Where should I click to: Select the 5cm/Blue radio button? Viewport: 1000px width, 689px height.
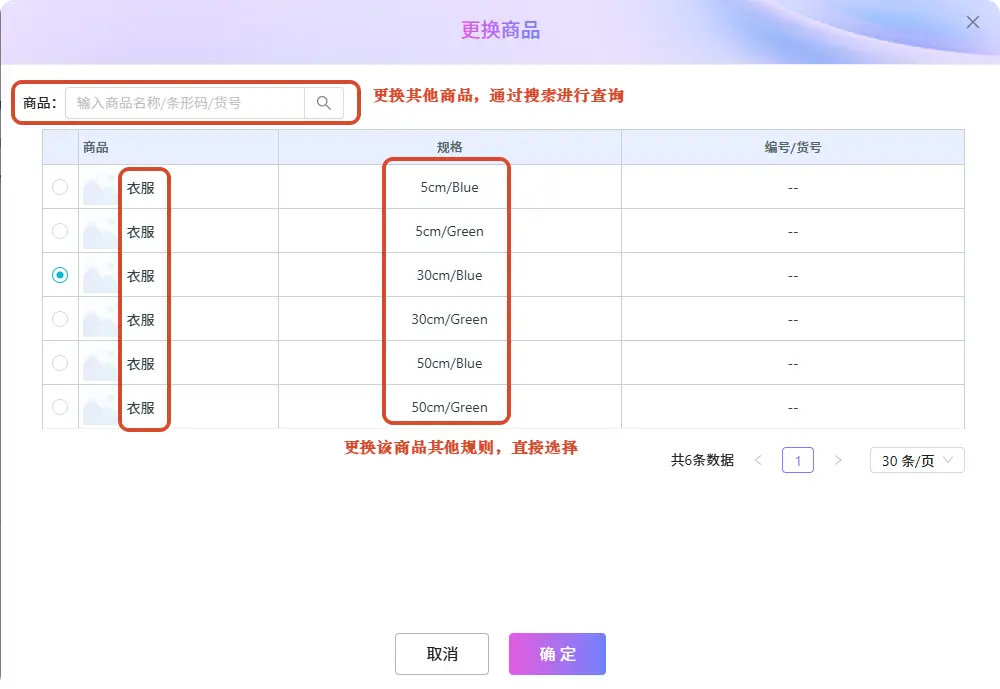click(x=60, y=187)
